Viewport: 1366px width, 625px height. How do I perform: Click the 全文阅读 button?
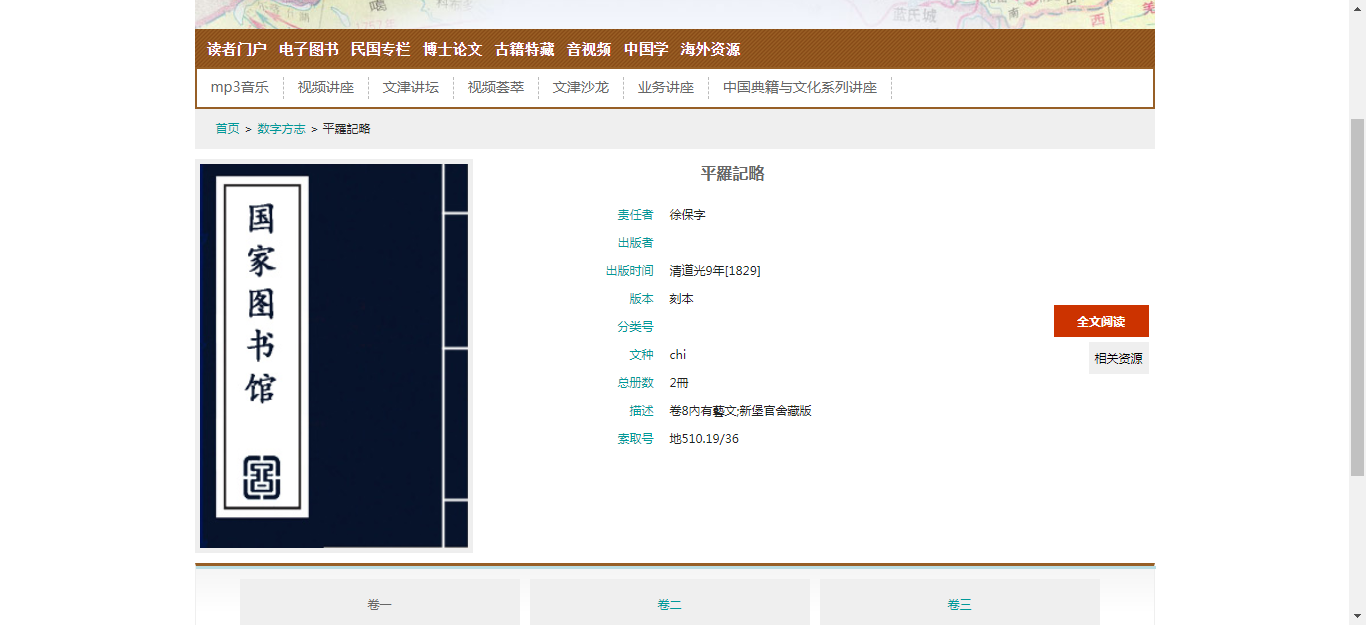(x=1101, y=321)
